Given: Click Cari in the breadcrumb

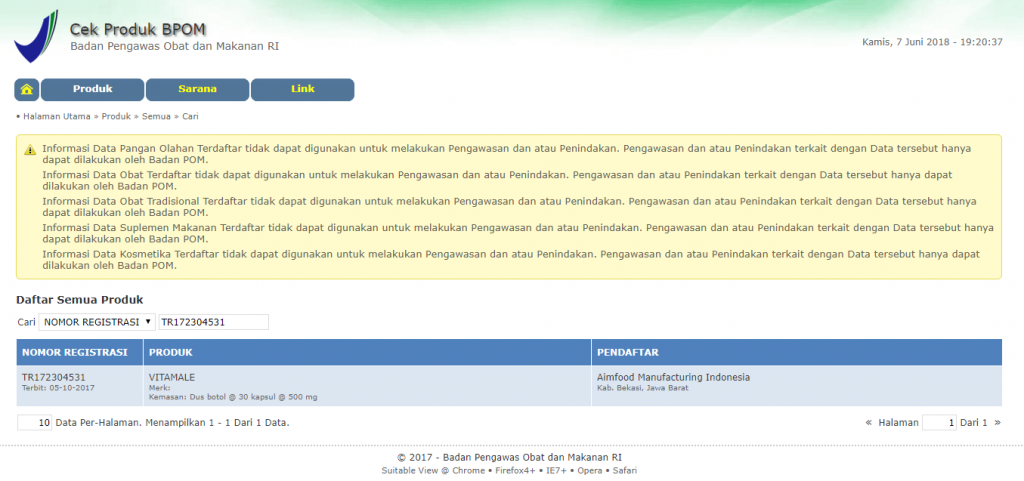Looking at the screenshot, I should click(x=190, y=117).
